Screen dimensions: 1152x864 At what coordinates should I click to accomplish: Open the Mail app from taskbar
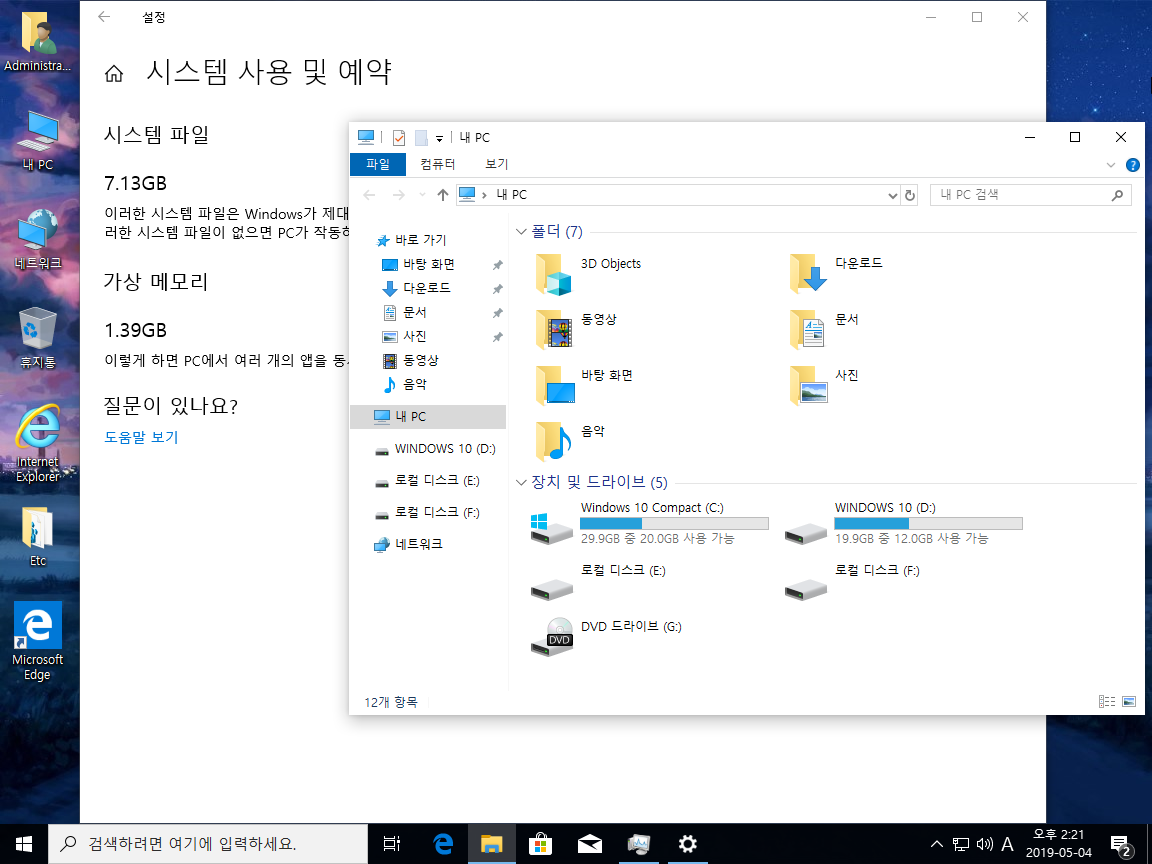coord(589,844)
